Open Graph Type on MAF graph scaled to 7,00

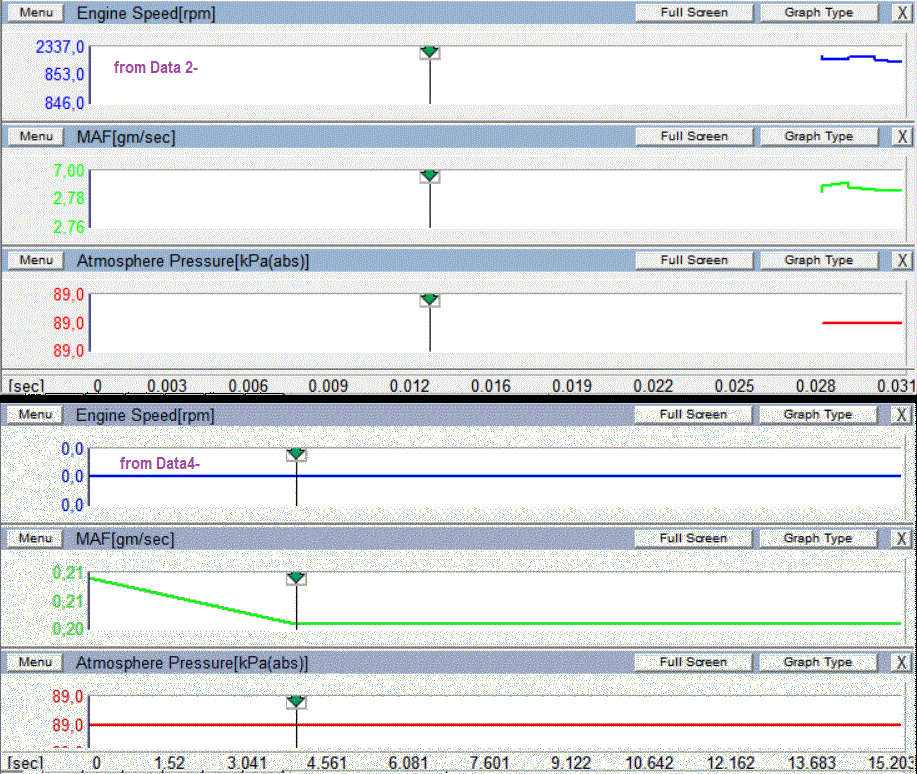(818, 136)
